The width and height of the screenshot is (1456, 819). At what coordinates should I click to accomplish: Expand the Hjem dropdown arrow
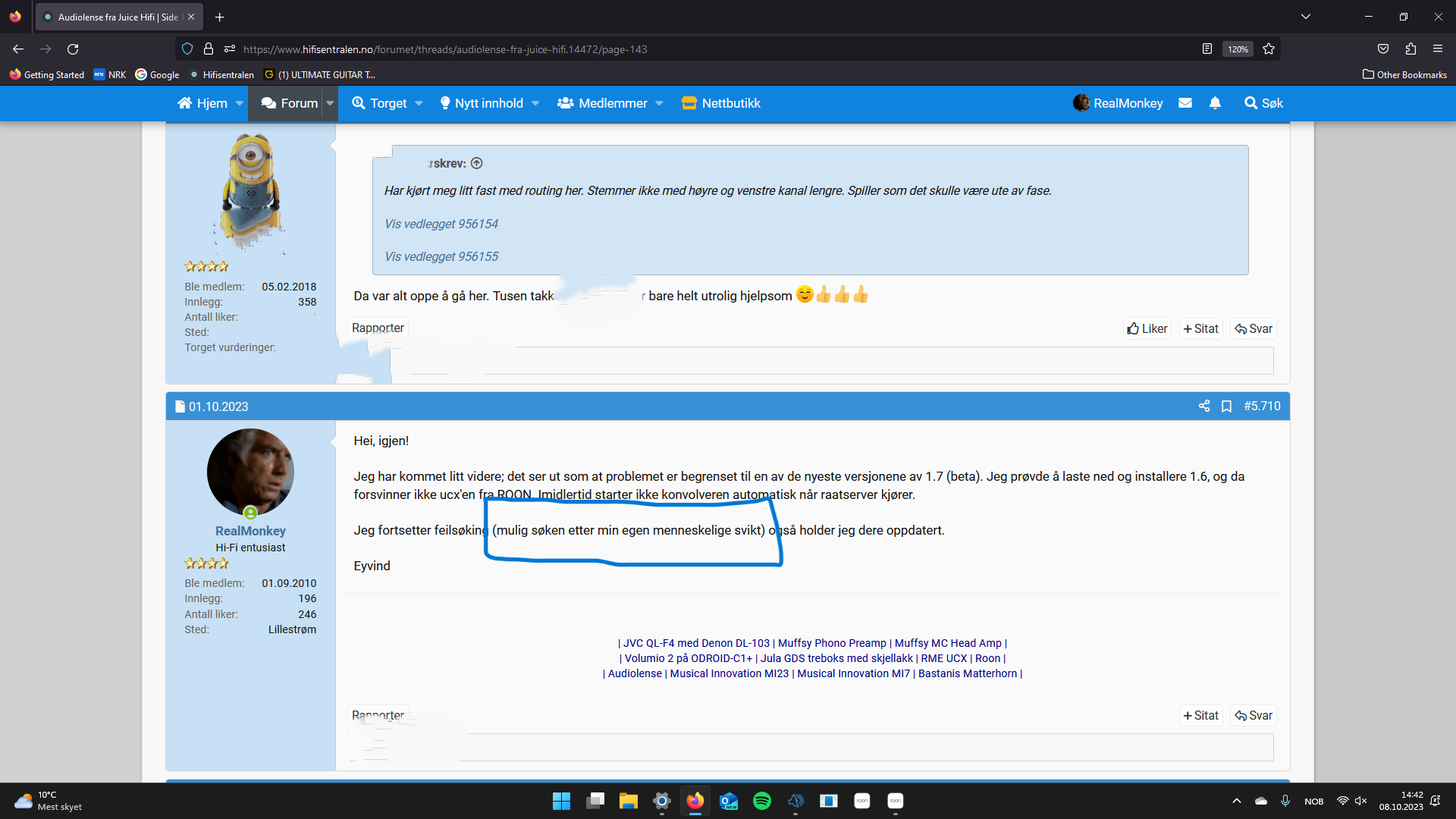[240, 103]
